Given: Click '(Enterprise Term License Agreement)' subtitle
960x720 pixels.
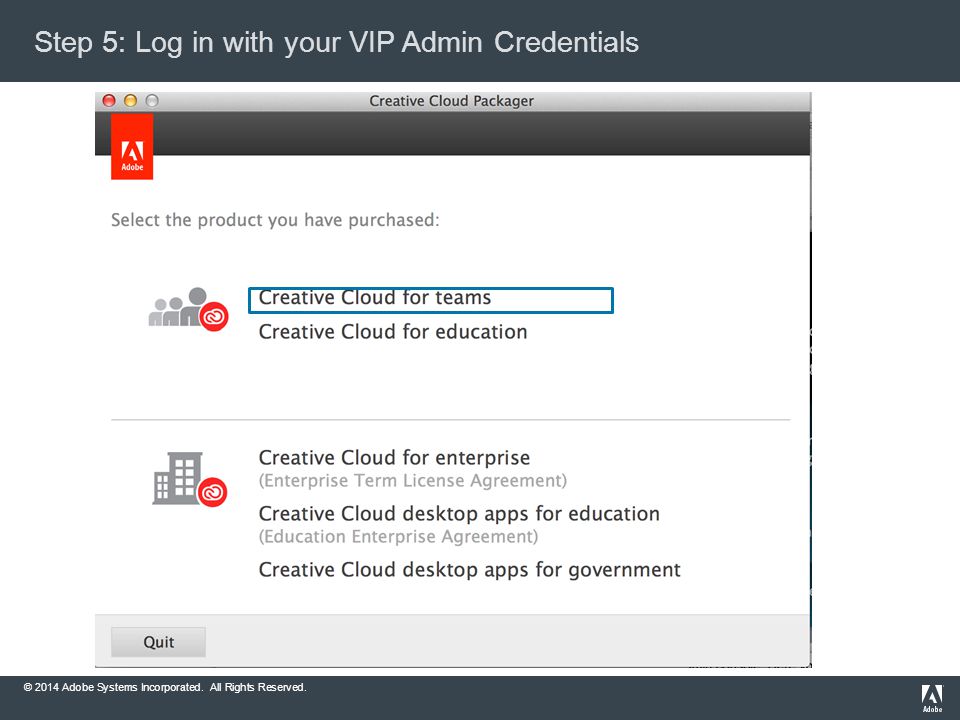Looking at the screenshot, I should point(413,481).
